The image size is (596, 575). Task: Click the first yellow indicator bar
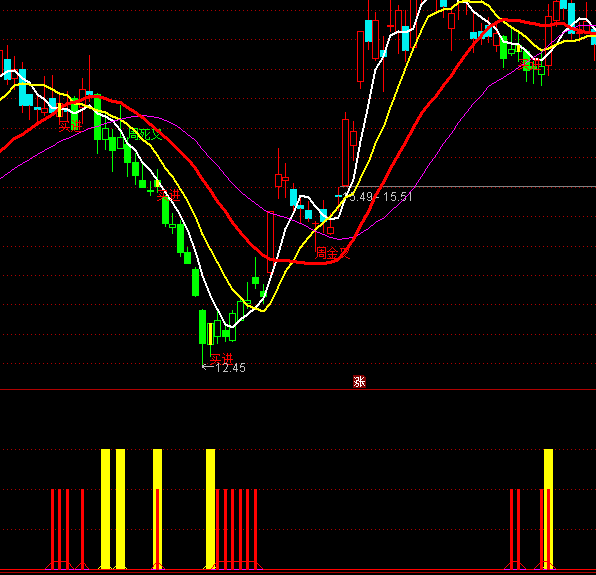(x=105, y=509)
